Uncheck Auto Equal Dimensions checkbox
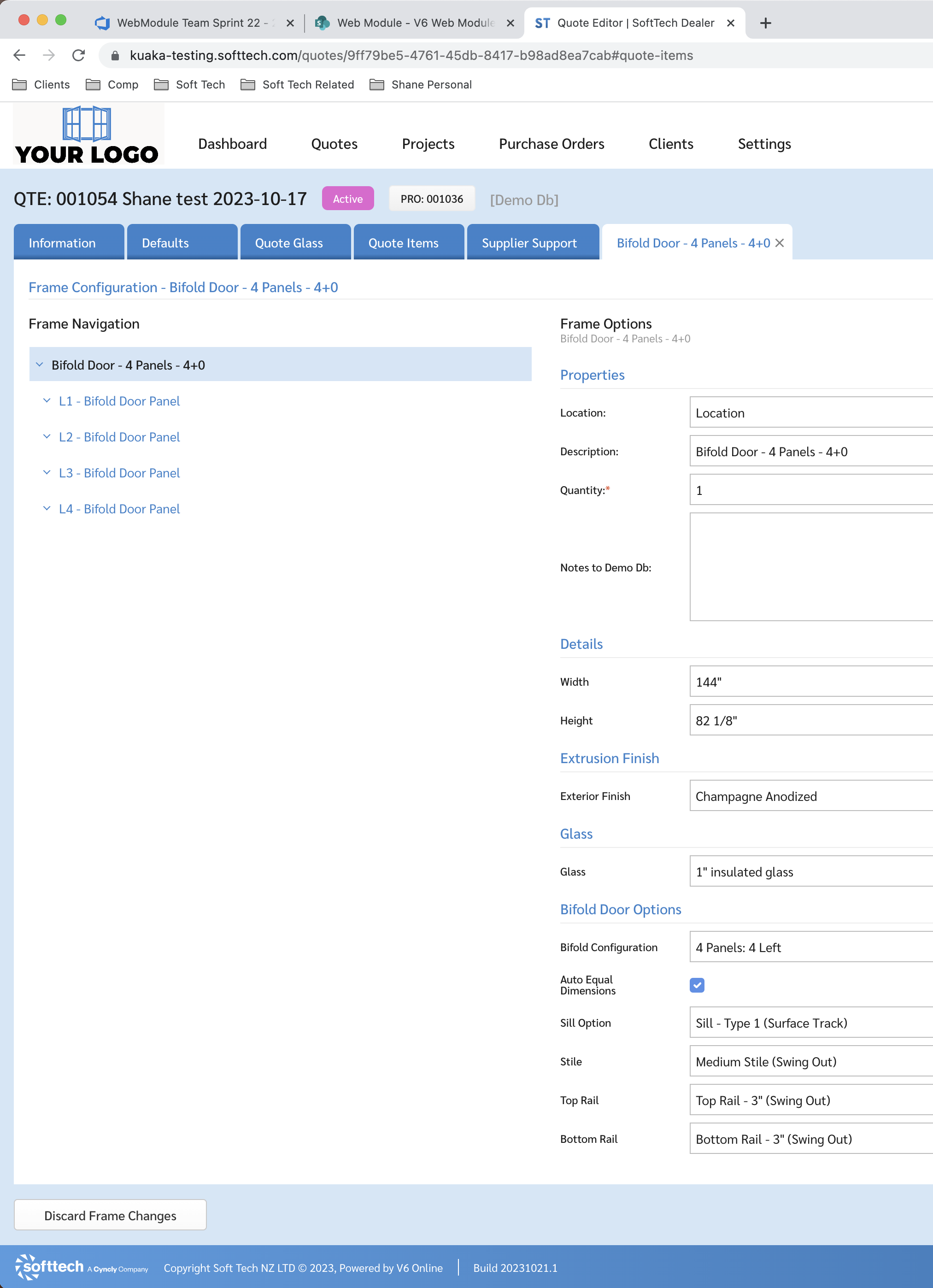 coord(697,985)
